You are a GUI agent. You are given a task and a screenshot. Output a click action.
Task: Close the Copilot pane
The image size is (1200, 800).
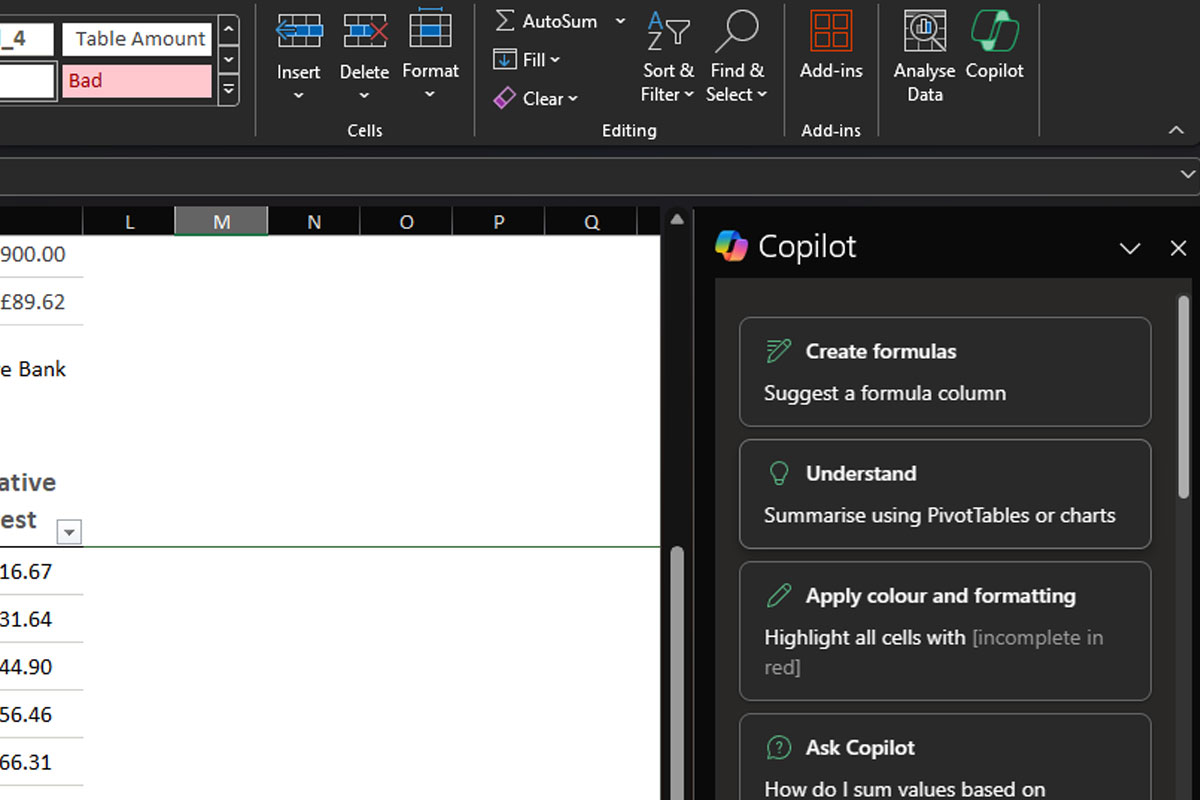tap(1178, 248)
